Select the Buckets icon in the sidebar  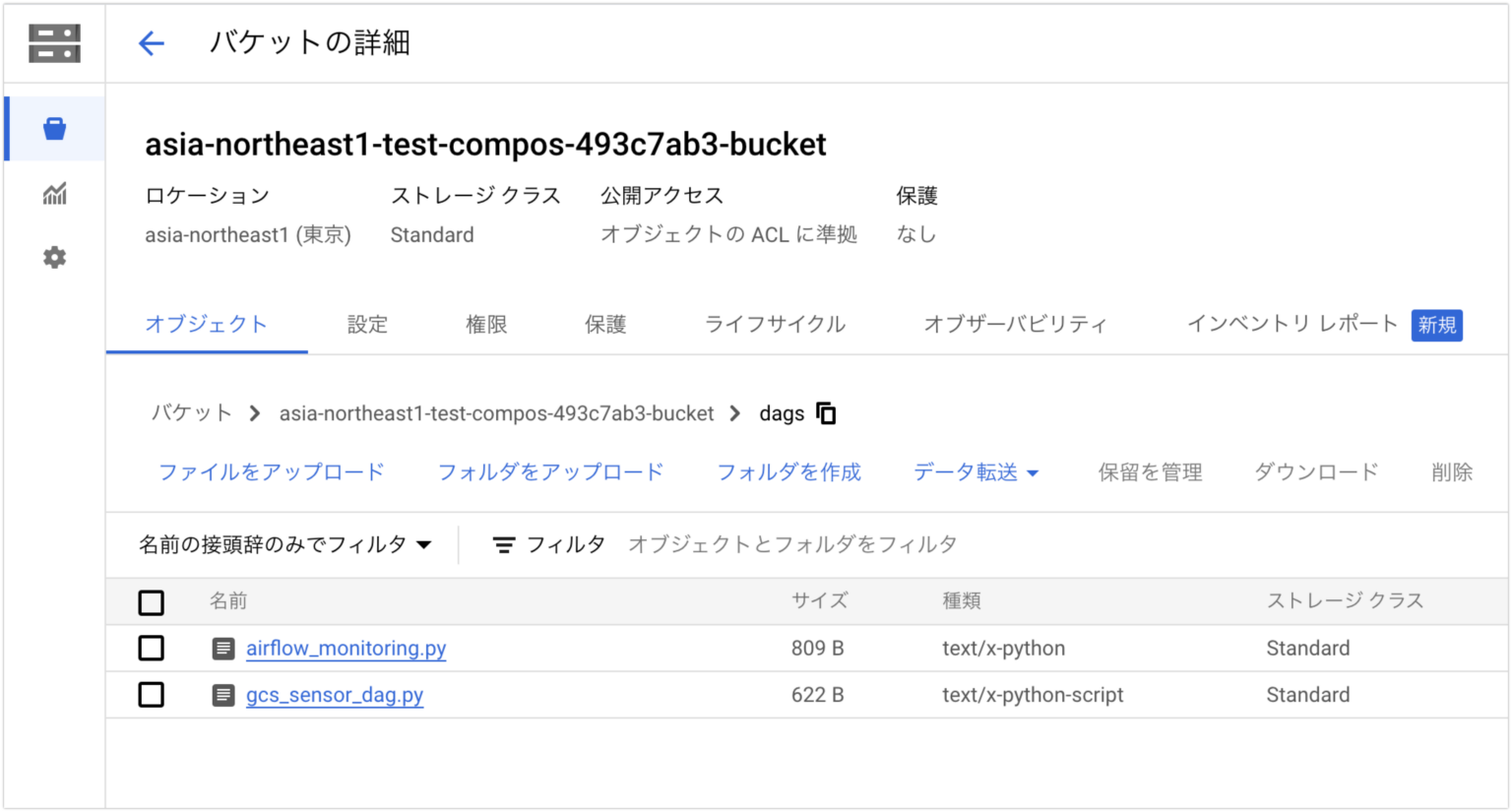pos(54,128)
